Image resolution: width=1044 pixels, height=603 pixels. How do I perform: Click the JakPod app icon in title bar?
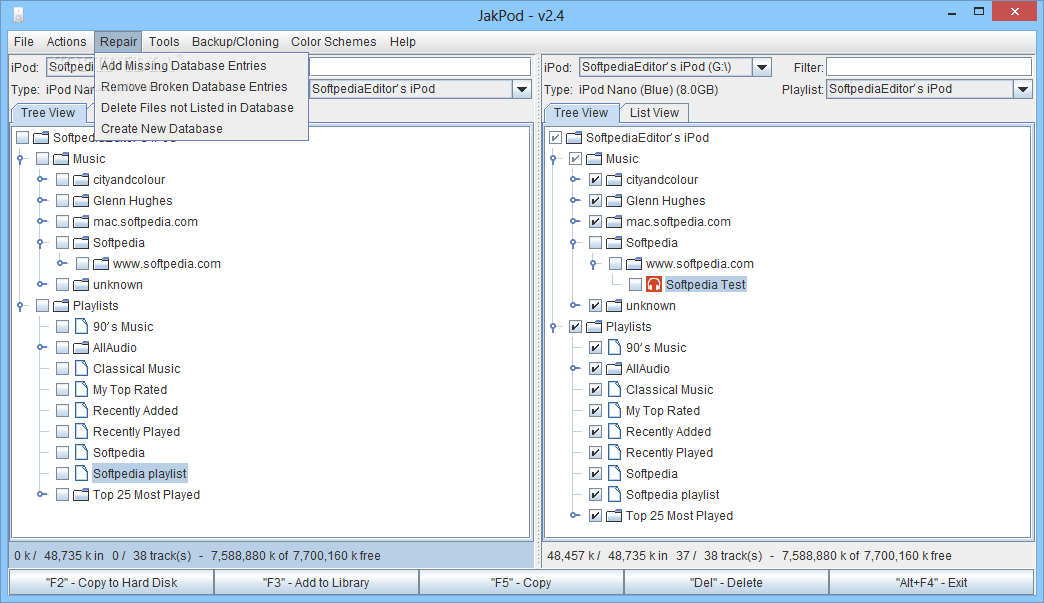19,15
